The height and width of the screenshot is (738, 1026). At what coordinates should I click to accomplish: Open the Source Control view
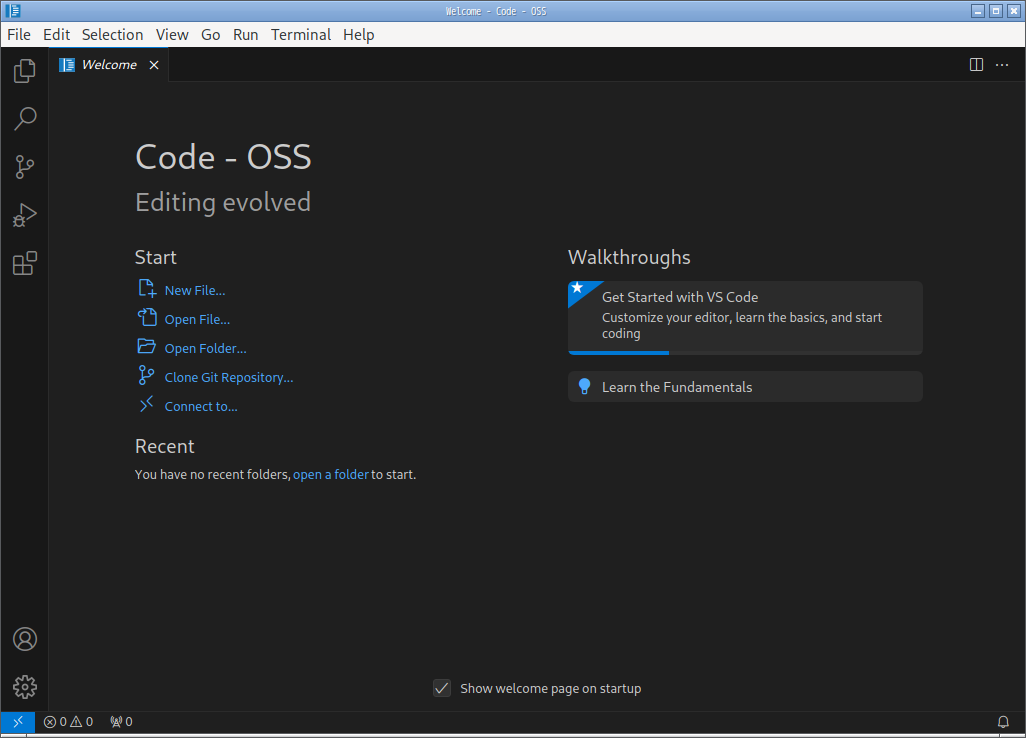pyautogui.click(x=24, y=167)
